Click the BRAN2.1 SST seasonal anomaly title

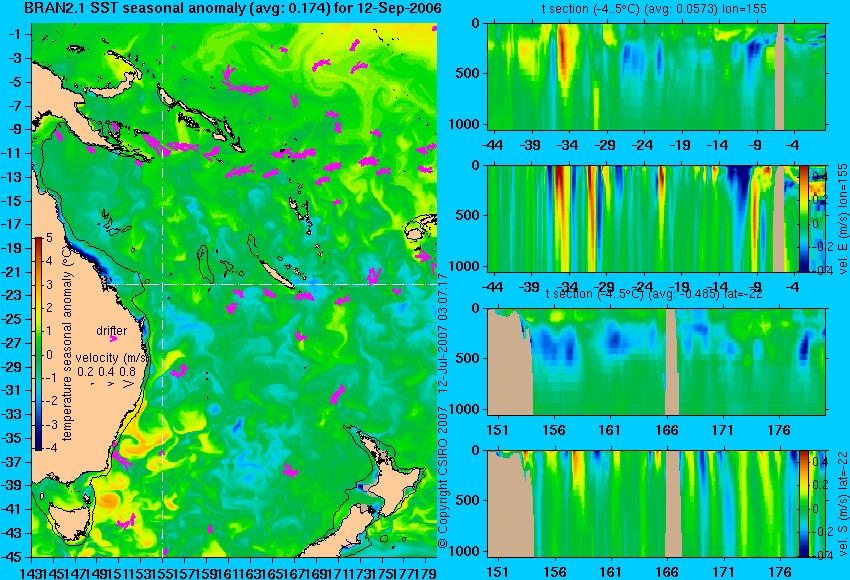tap(233, 8)
